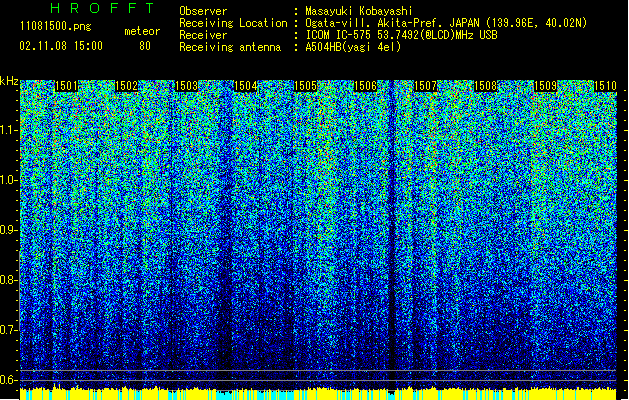Click the 1506 time marker label
This screenshot has height=400, width=629.
[x=365, y=86]
